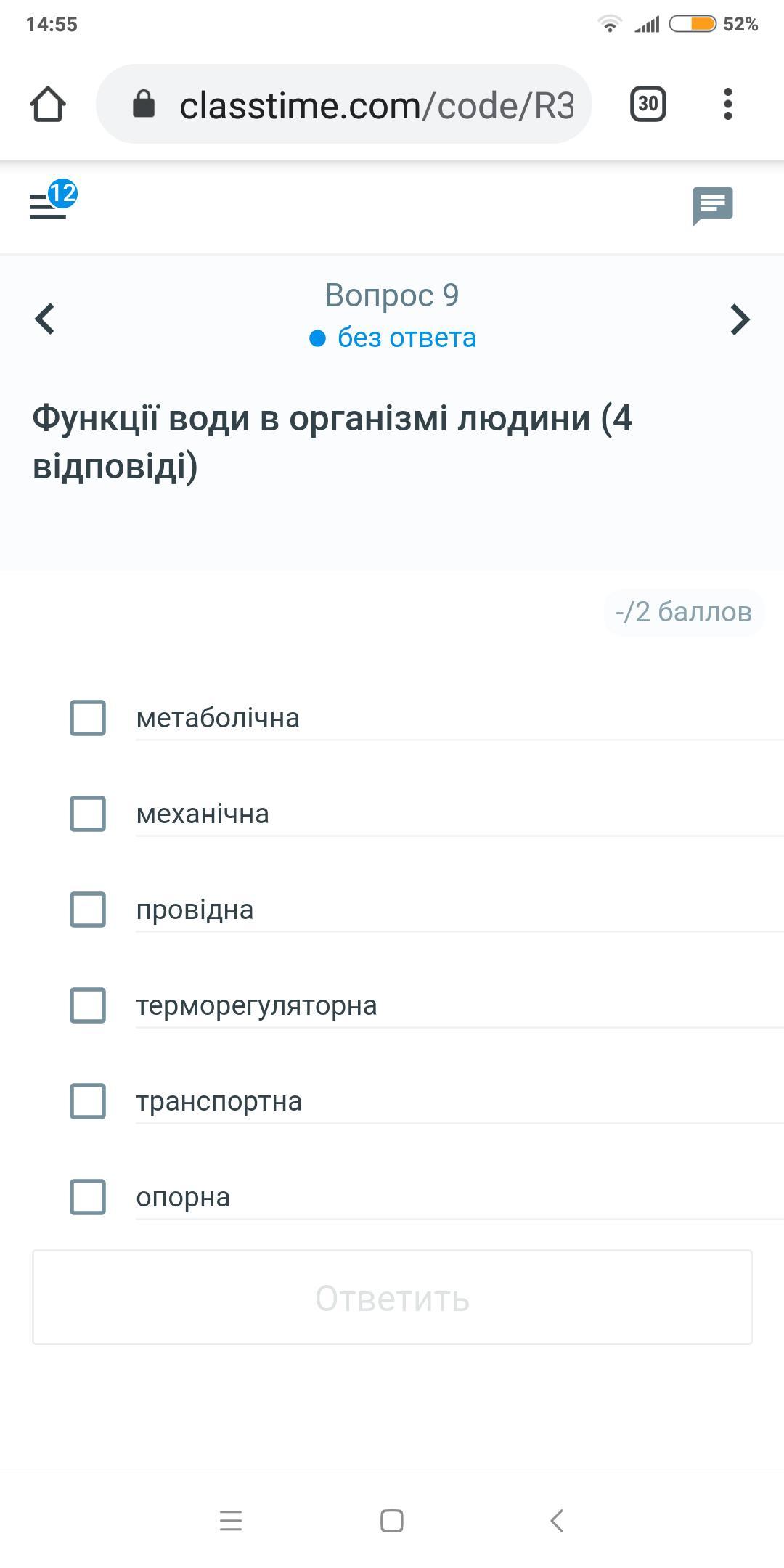Tap the lock icon in address bar
This screenshot has height=1568, width=784.
point(144,104)
